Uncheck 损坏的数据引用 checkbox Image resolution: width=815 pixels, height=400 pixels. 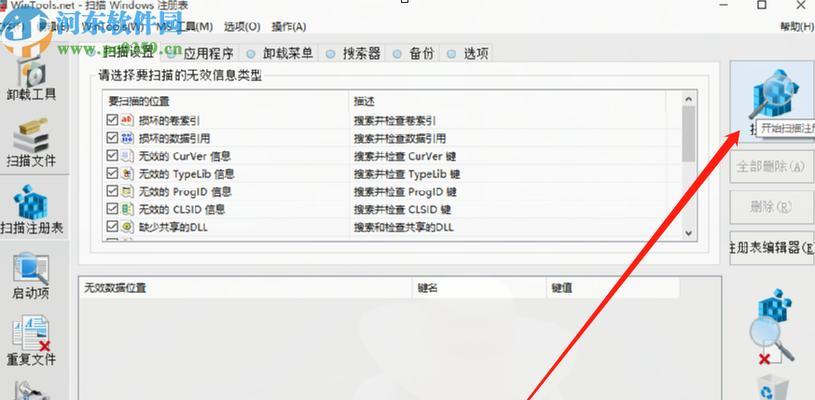[112, 138]
